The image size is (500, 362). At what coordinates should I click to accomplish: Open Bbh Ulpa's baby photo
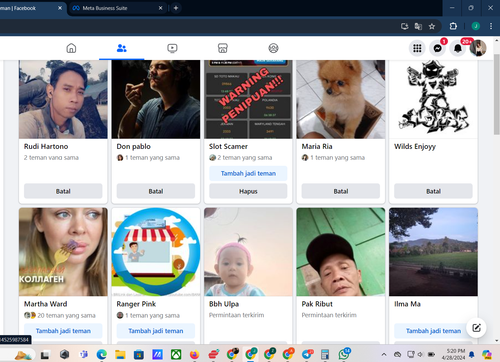click(x=248, y=252)
